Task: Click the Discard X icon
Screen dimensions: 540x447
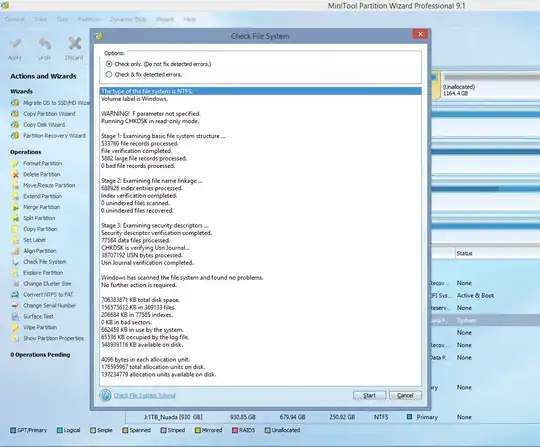Action: click(x=74, y=44)
